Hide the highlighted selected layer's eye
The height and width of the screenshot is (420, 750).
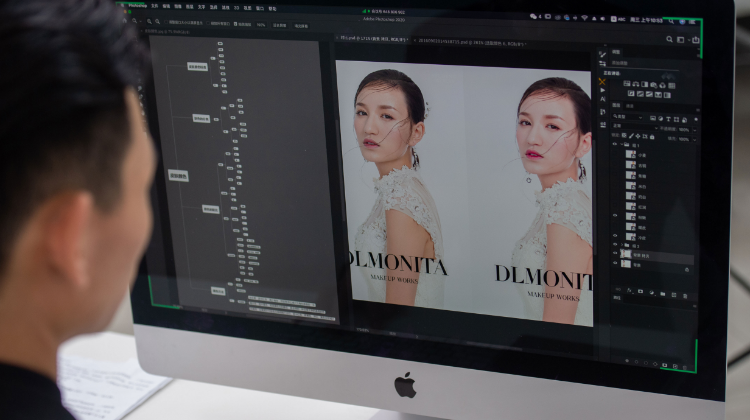tap(615, 253)
